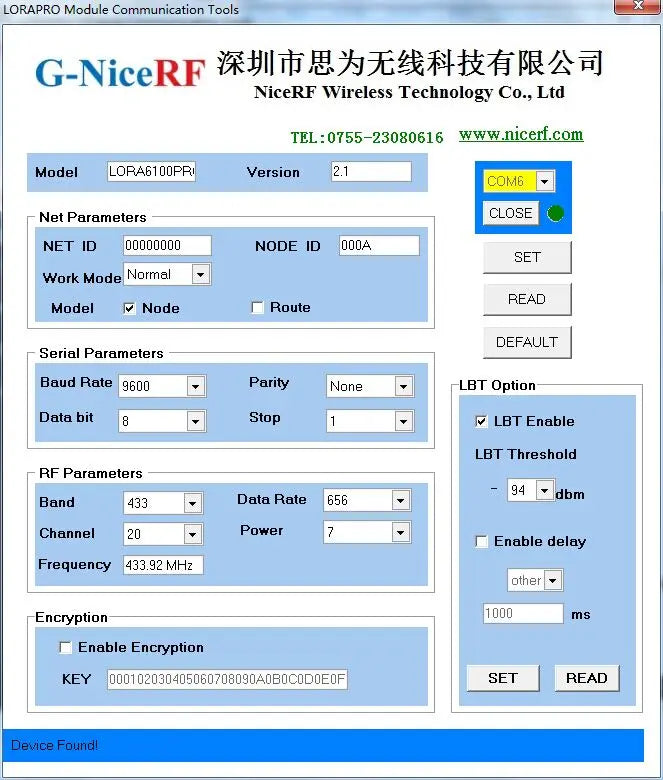Viewport: 663px width, 780px height.
Task: Click the 'Device Found!' status text
Action: point(55,745)
